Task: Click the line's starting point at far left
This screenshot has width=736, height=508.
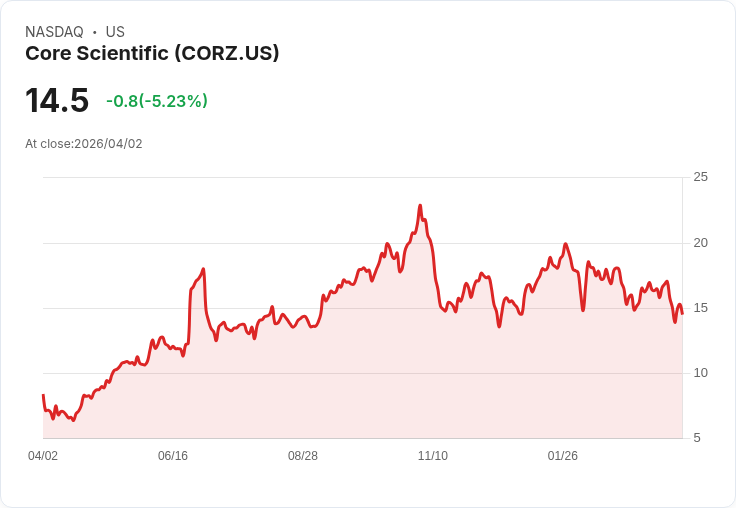Action: (x=43, y=395)
